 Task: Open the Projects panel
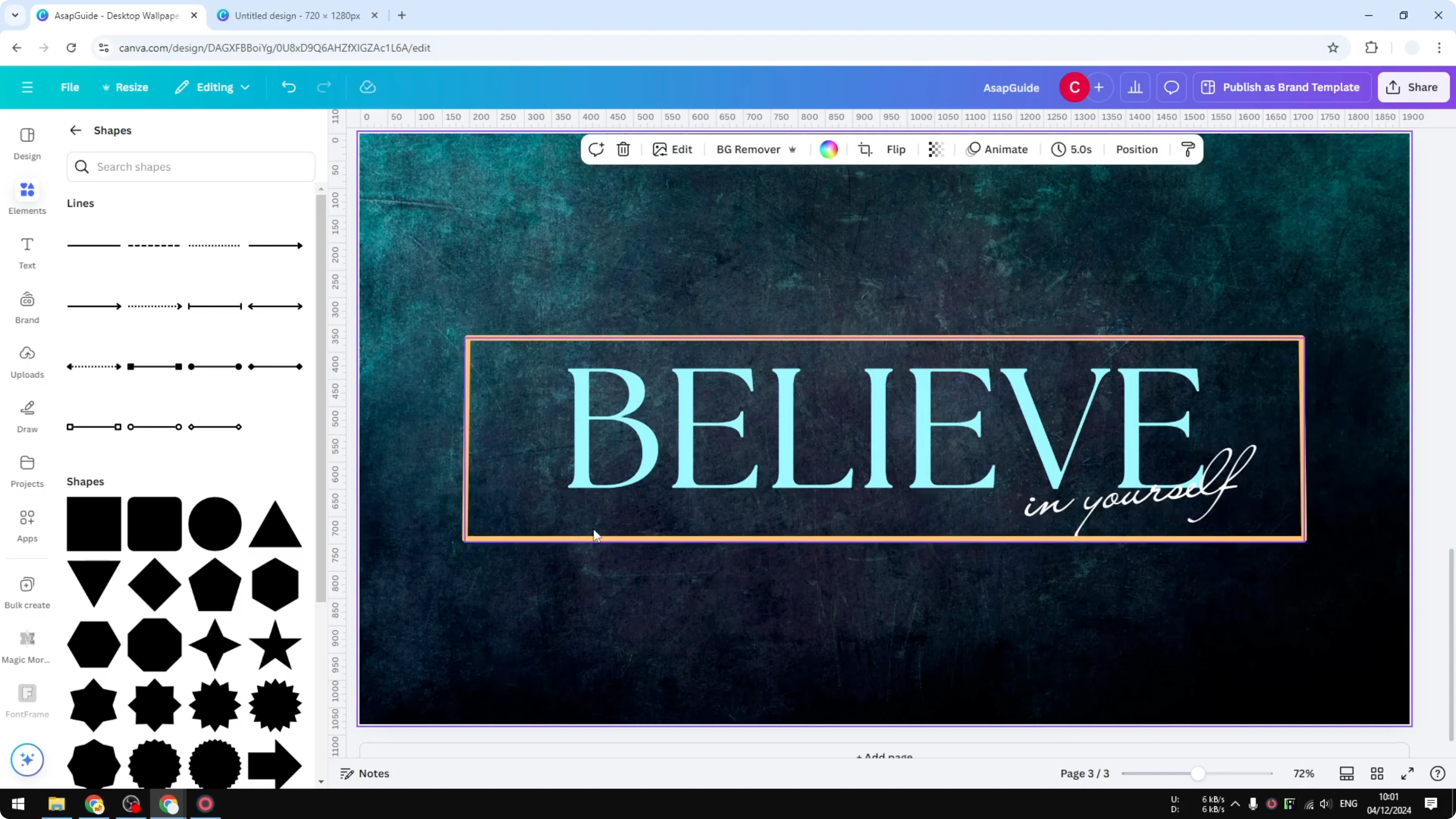27,470
